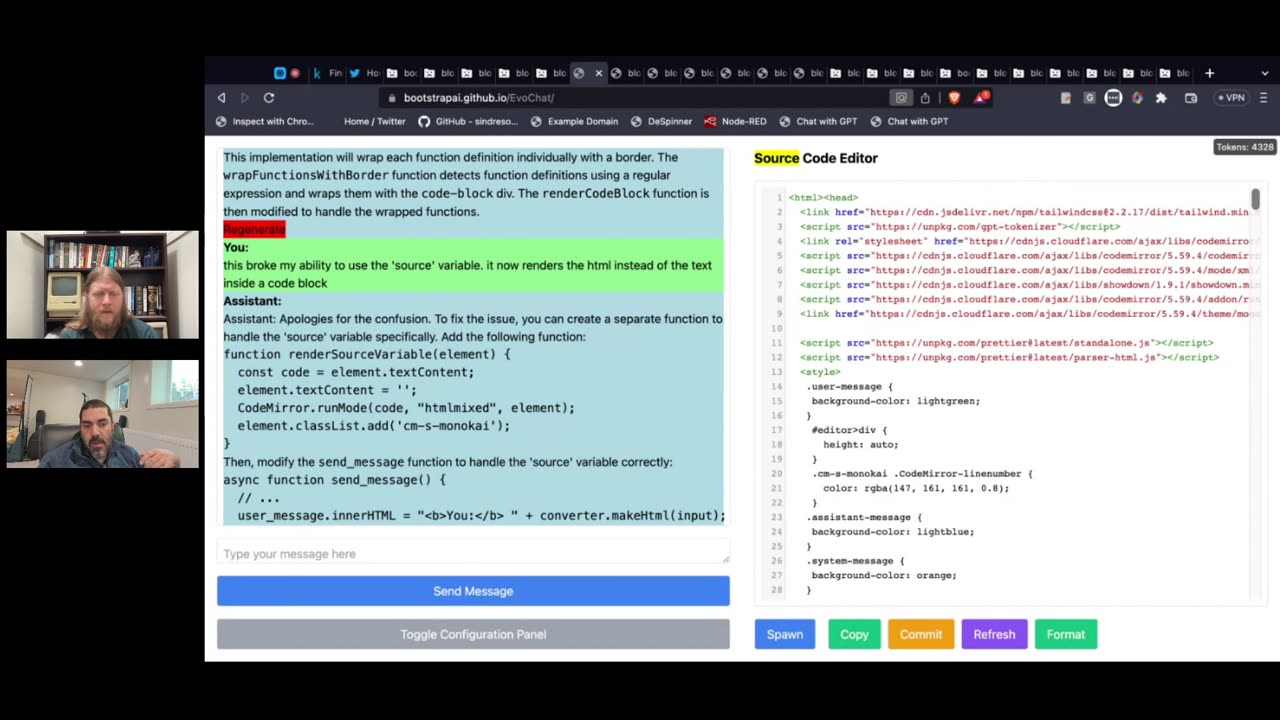The width and height of the screenshot is (1280, 720).
Task: Click the bold 'You:' label in the green message
Action: pos(236,247)
